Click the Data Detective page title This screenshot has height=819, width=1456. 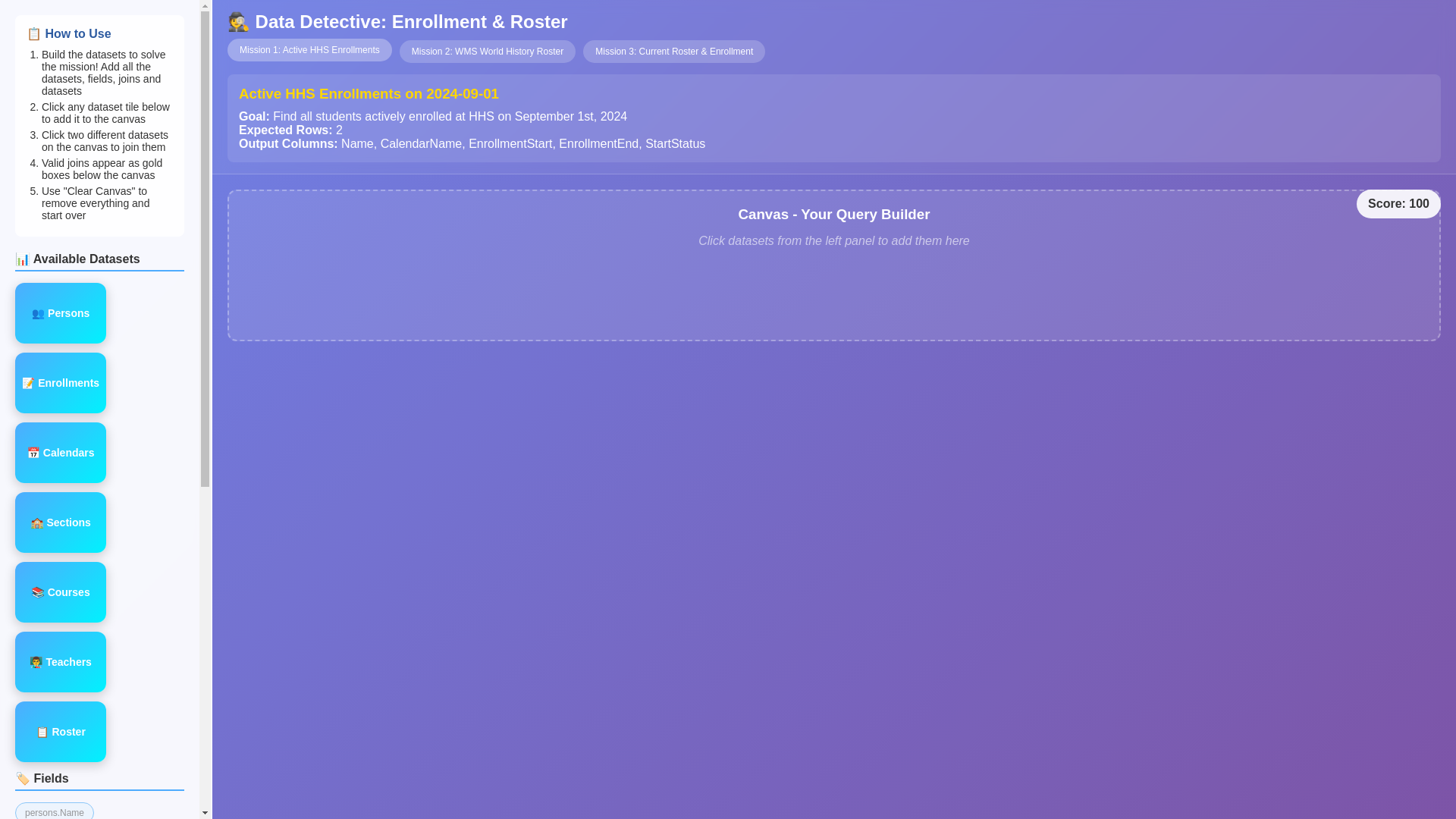point(397,22)
